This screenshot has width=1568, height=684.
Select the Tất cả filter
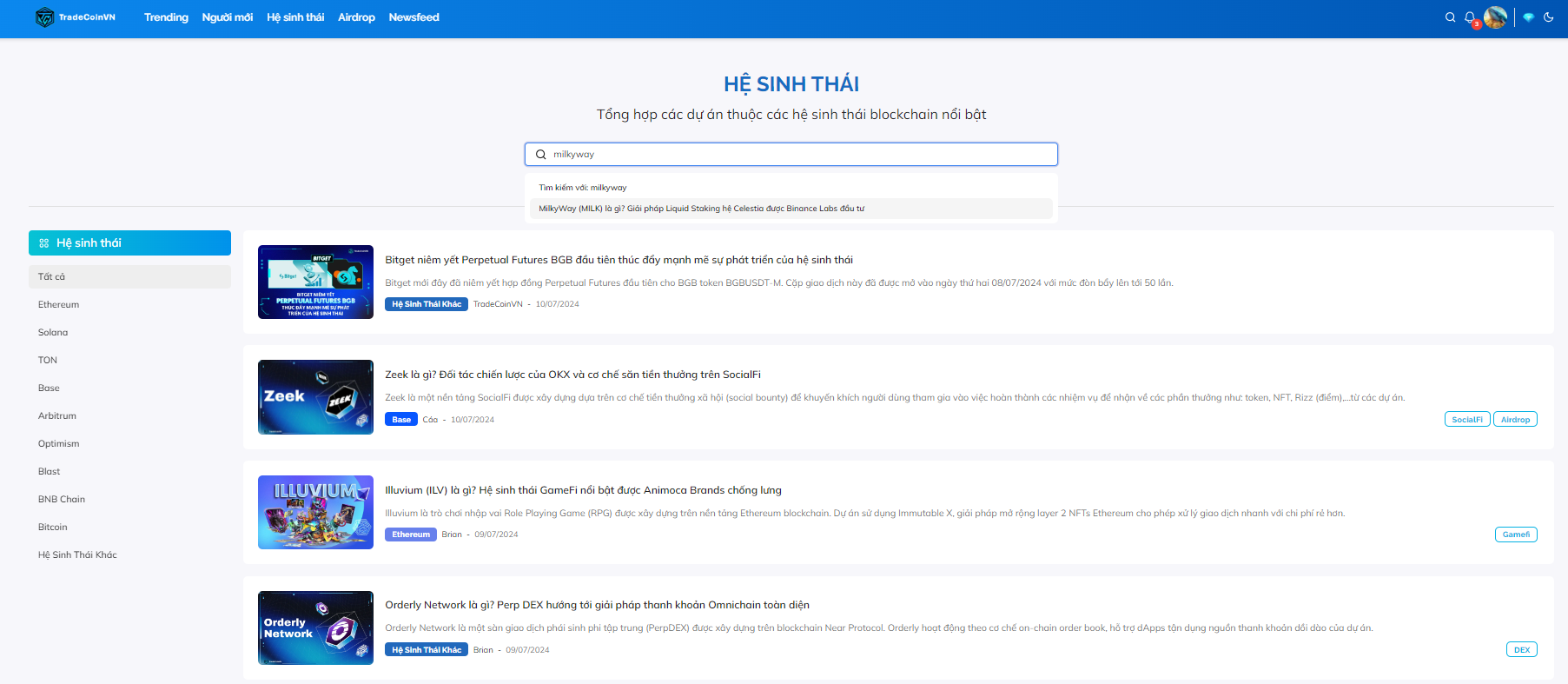pos(129,276)
